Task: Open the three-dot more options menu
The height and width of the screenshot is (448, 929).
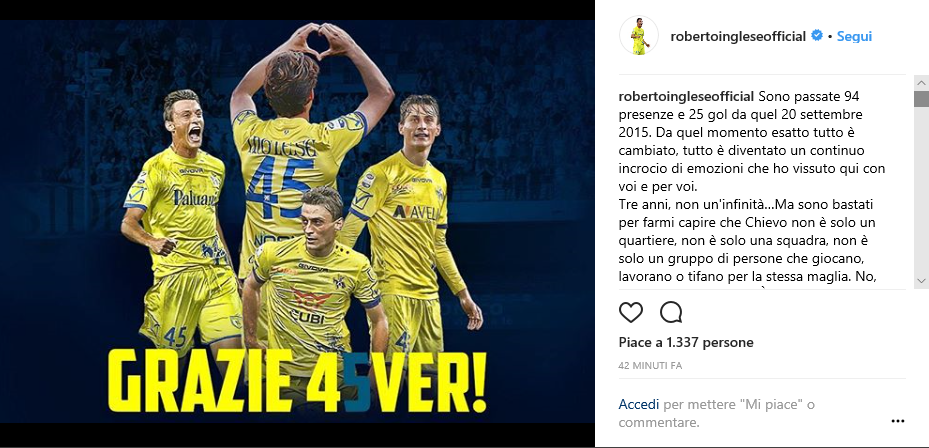Action: [x=898, y=421]
